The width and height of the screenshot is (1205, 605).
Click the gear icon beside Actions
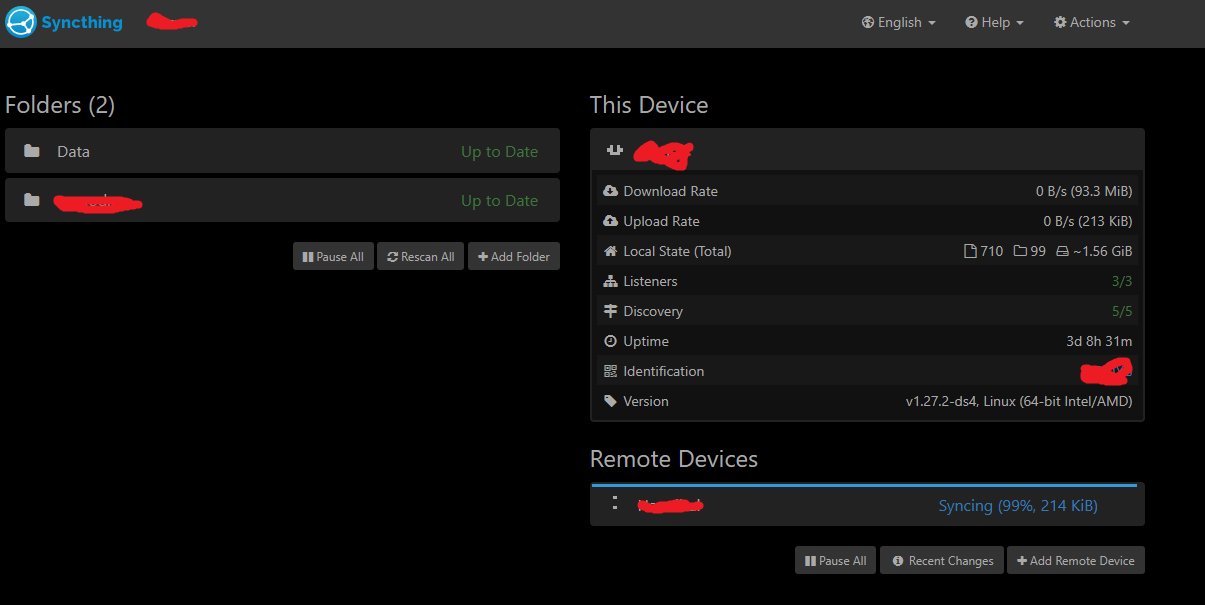(x=1060, y=22)
